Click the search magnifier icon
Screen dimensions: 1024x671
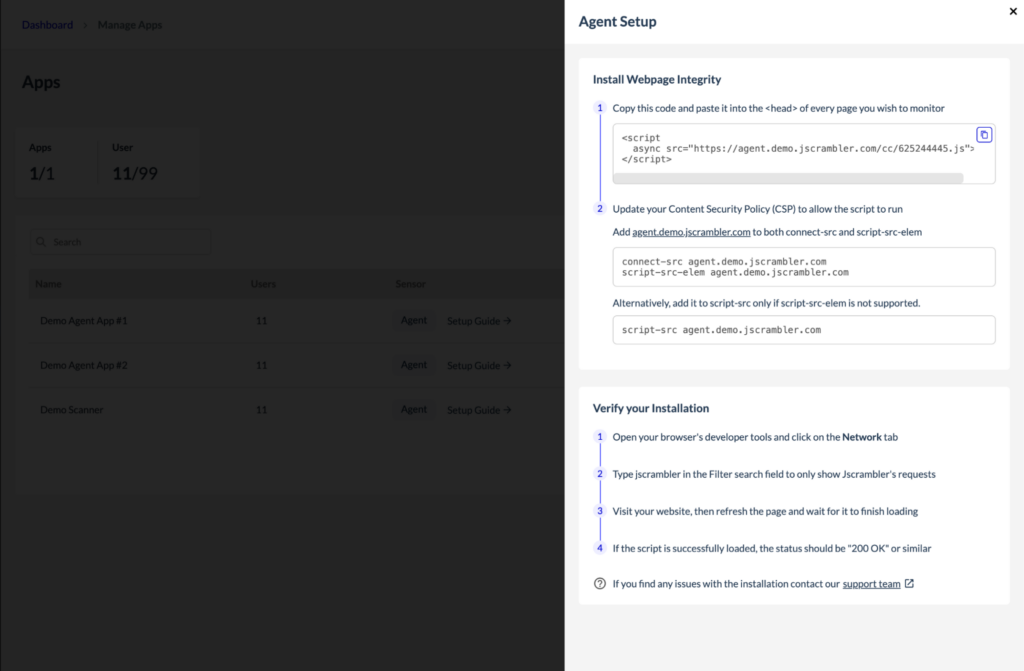pos(41,242)
